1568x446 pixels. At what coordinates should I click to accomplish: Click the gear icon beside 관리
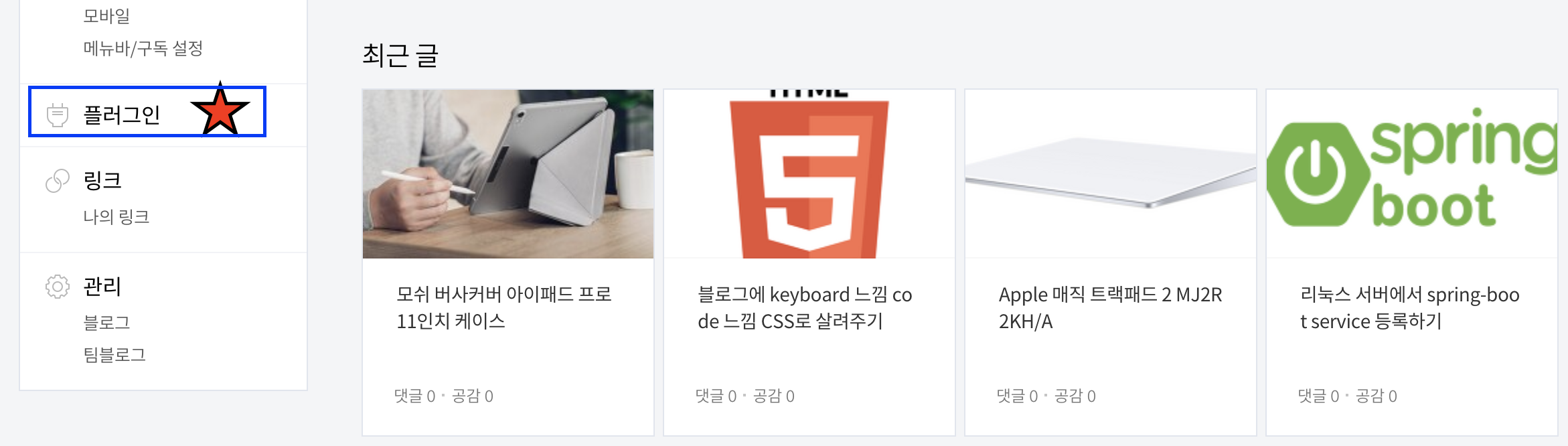coord(58,287)
